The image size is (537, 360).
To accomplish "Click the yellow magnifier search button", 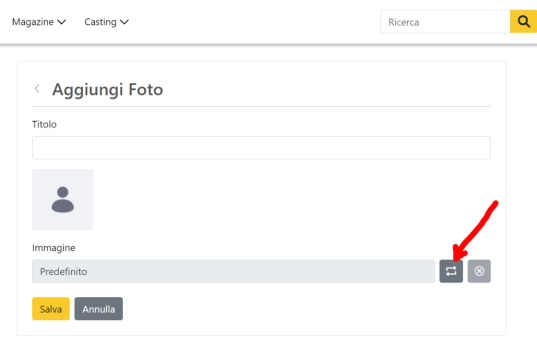I will [x=523, y=22].
